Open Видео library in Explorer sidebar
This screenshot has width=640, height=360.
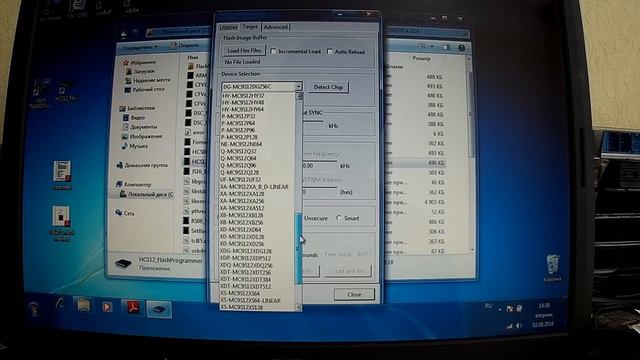(134, 118)
